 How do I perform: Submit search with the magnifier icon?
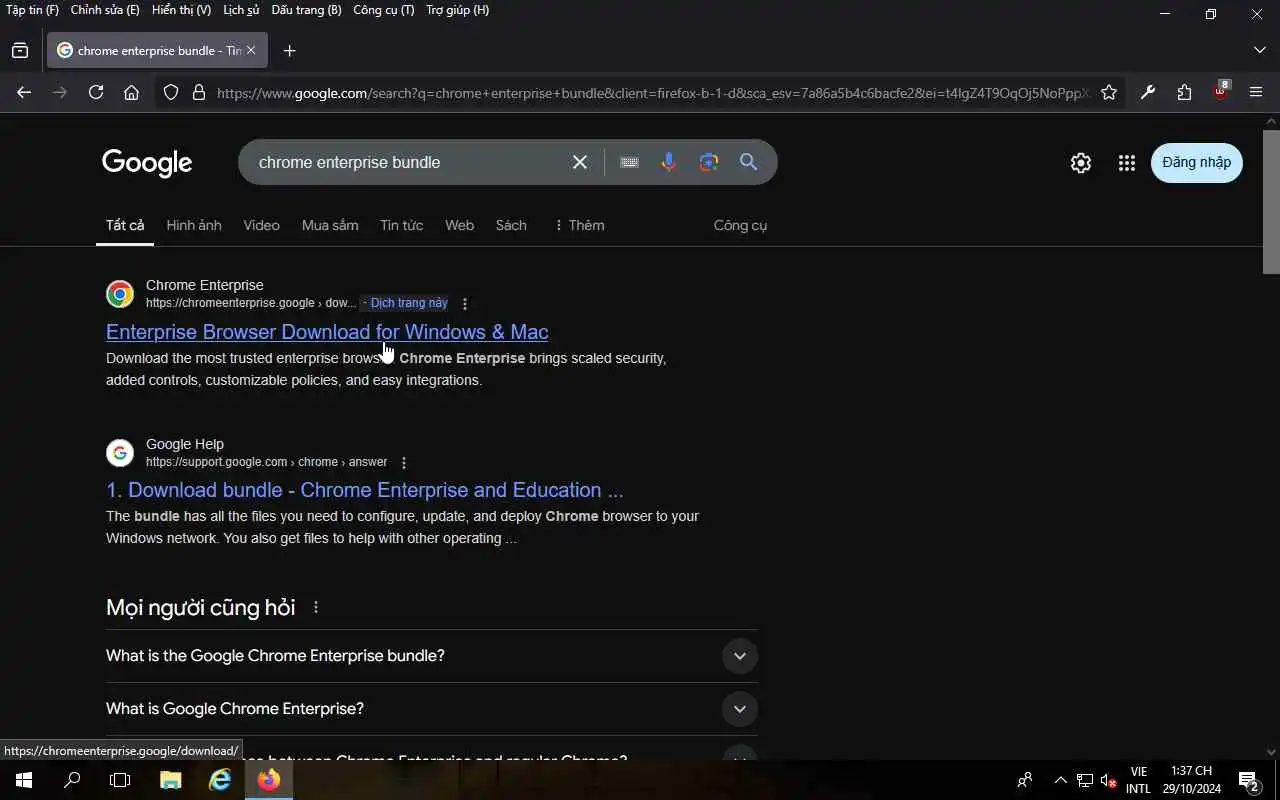[748, 162]
